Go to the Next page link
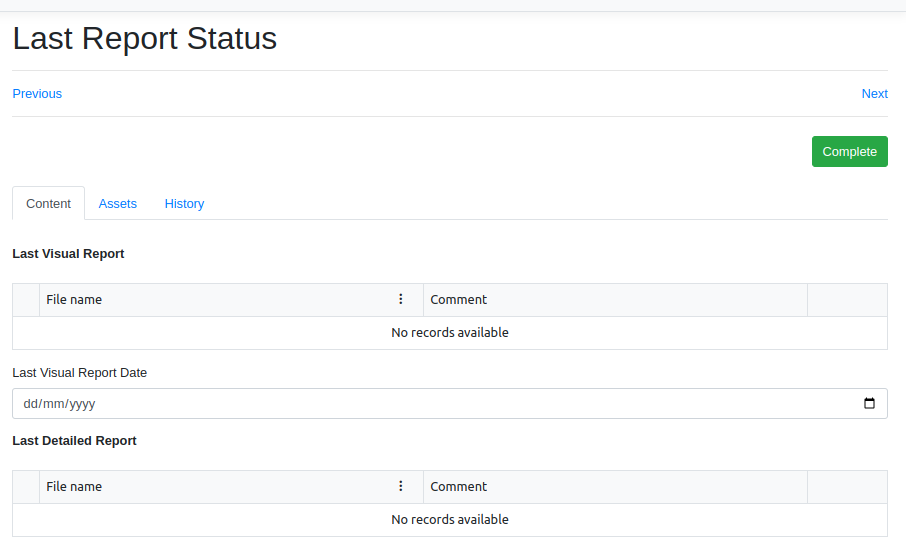906x550 pixels. tap(874, 94)
